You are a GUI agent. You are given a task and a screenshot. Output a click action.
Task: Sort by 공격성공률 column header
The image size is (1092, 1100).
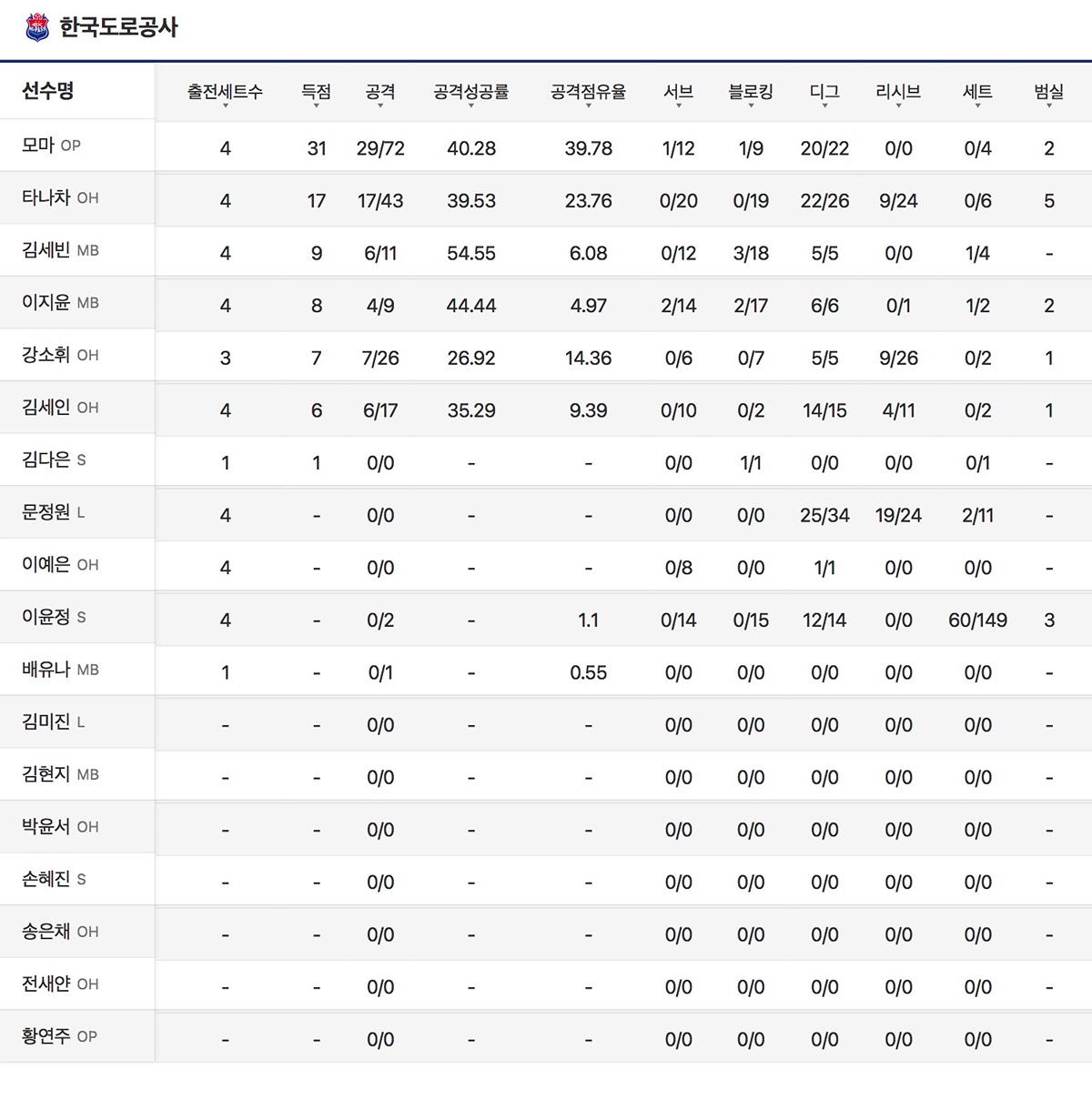click(470, 93)
